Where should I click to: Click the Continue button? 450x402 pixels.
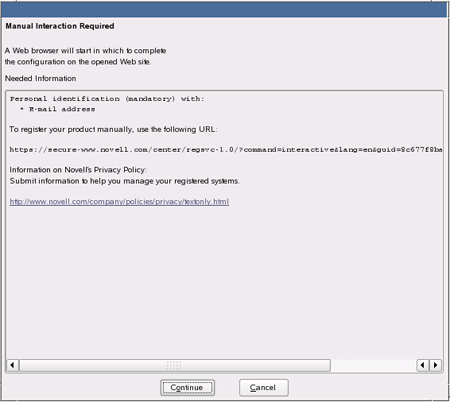coord(187,388)
